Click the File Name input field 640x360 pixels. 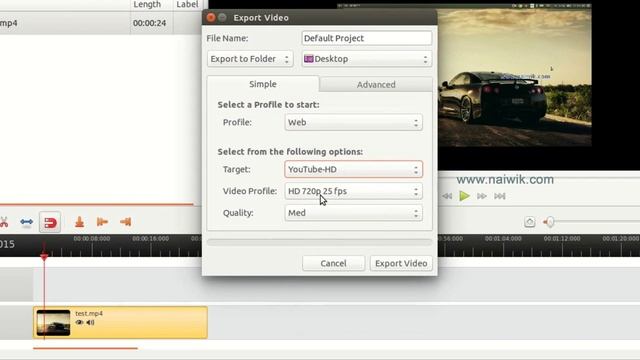click(367, 38)
